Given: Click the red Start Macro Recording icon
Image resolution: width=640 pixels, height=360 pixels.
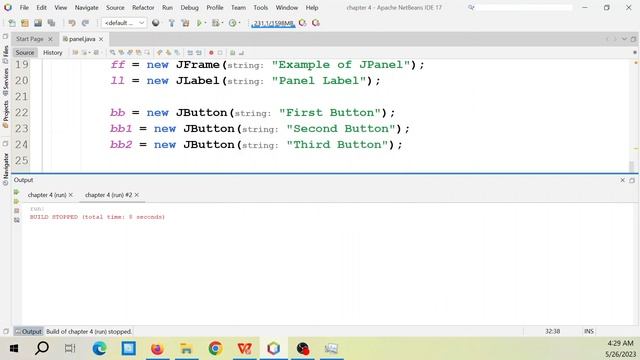Looking at the screenshot, I should 211,53.
